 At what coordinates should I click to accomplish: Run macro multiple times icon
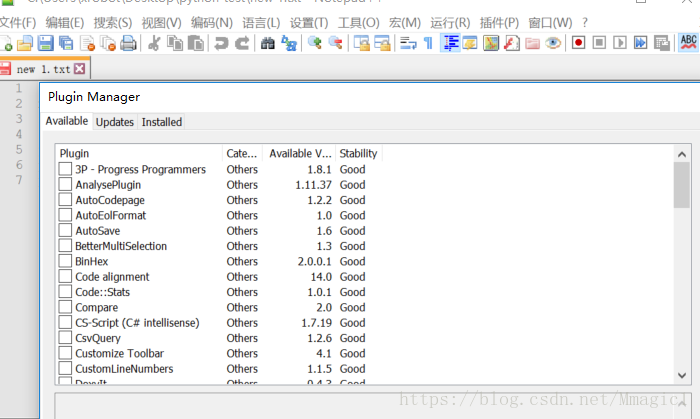click(641, 43)
